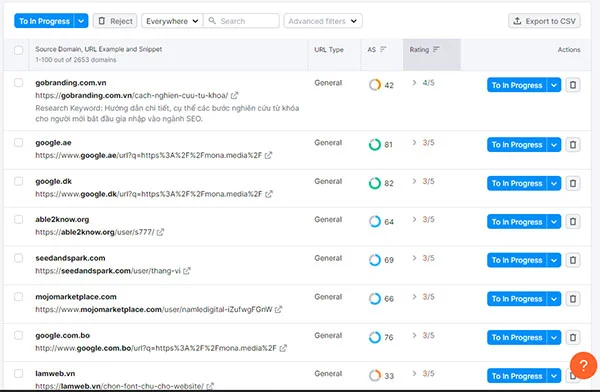The height and width of the screenshot is (392, 600).
Task: Open the Advanced filters dropdown
Action: tap(323, 21)
